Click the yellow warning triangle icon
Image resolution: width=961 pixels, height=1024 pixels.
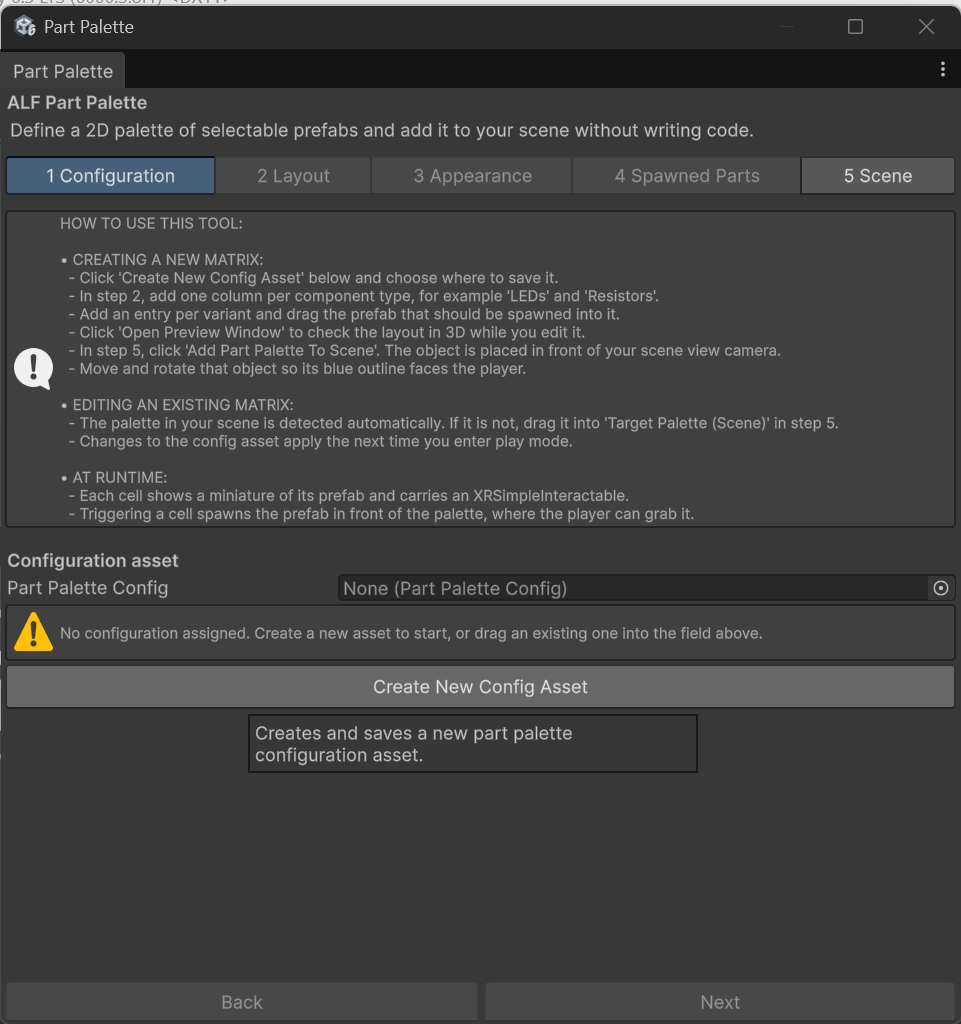pyautogui.click(x=33, y=632)
